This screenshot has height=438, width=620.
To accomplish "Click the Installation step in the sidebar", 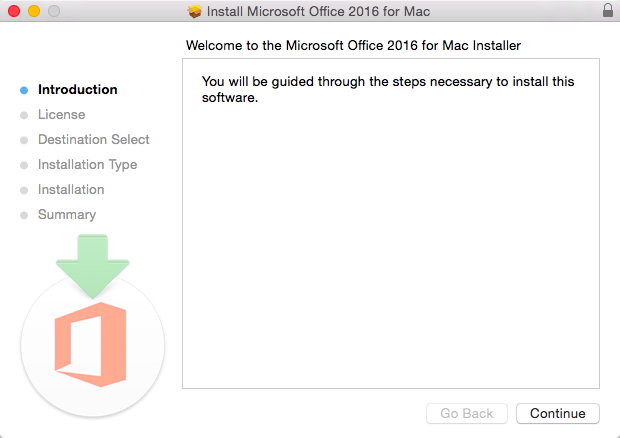I will 71,190.
